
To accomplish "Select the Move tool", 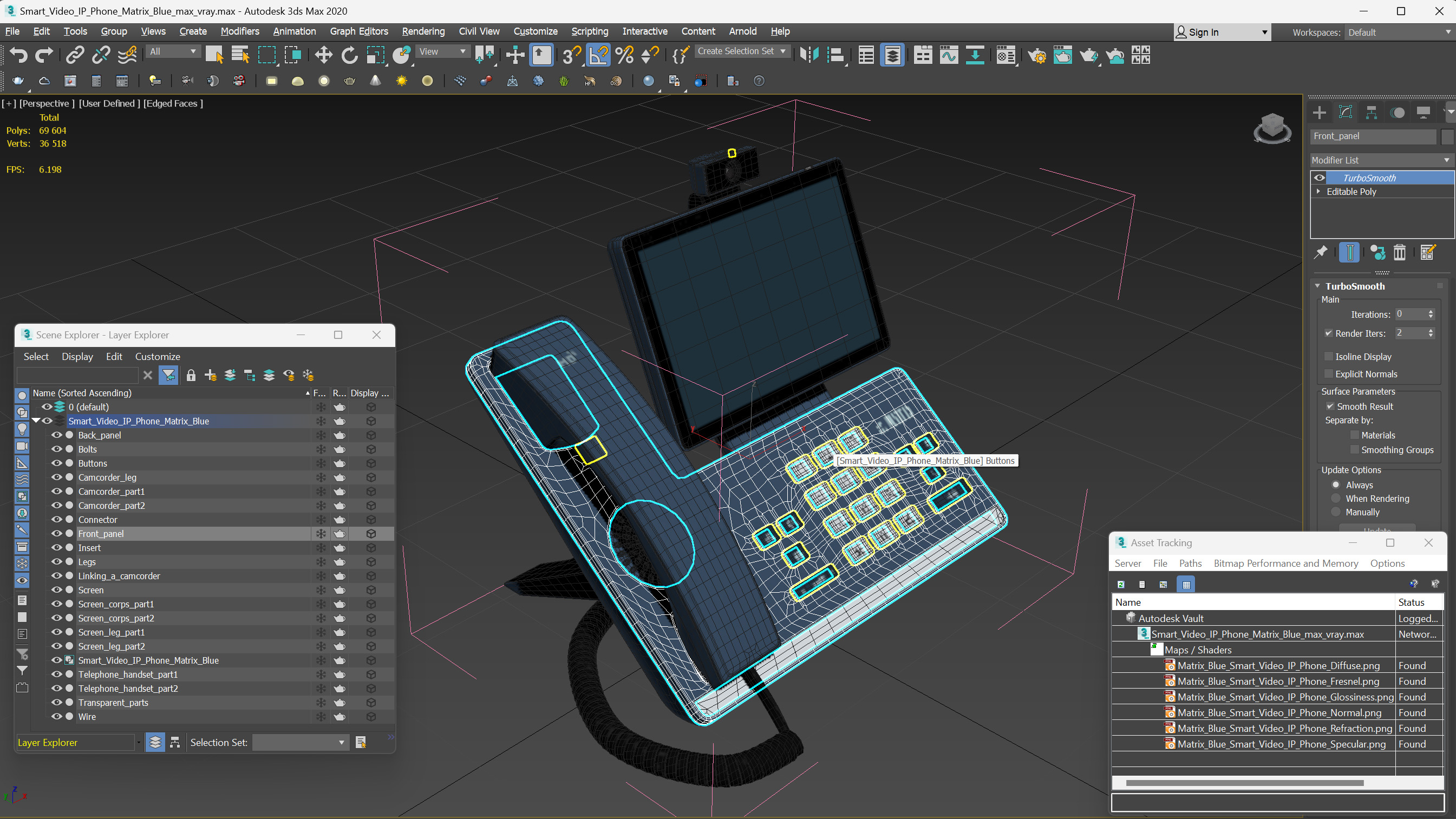I will [x=323, y=55].
